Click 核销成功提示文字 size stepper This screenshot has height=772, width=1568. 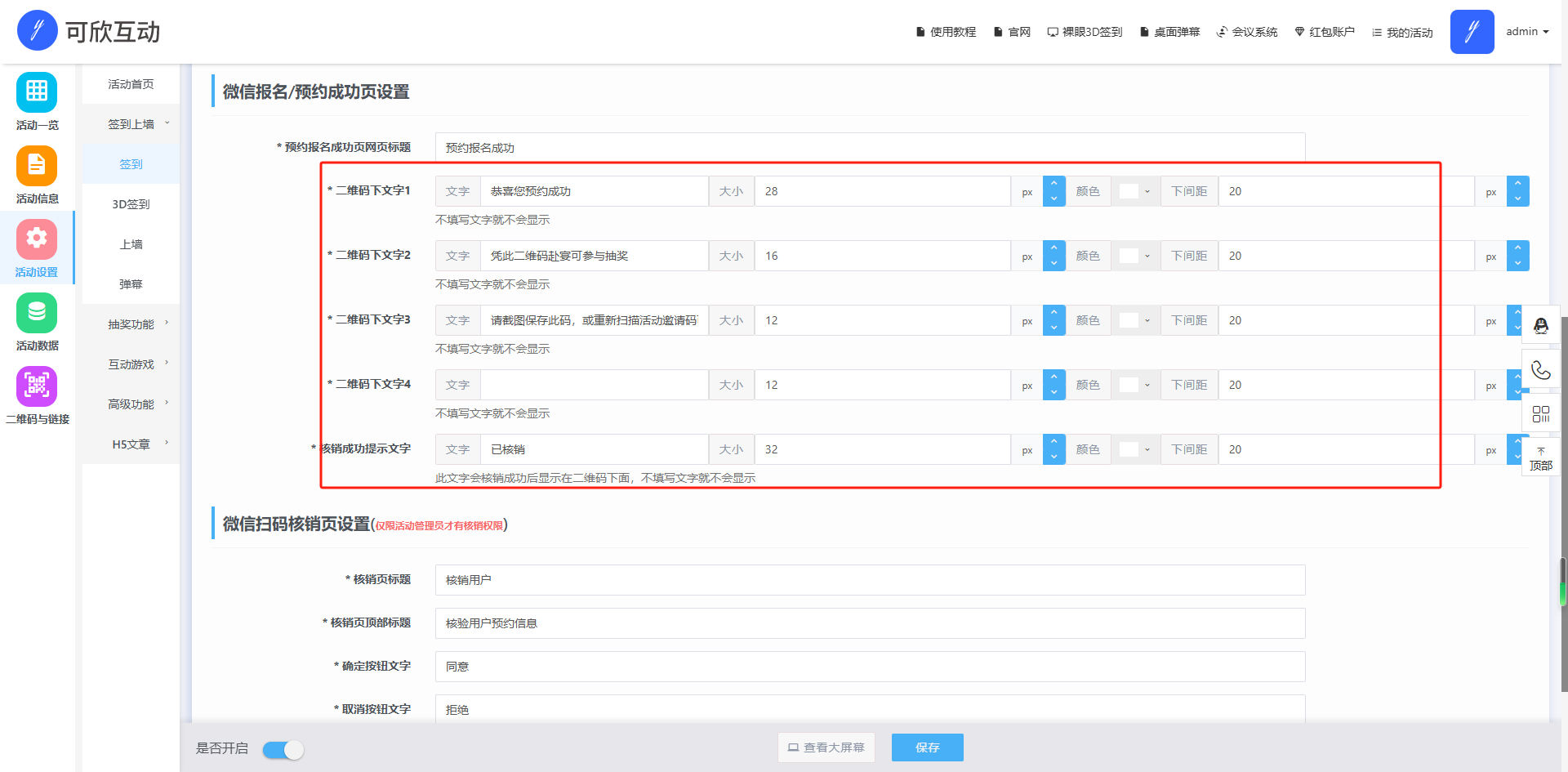(1054, 449)
